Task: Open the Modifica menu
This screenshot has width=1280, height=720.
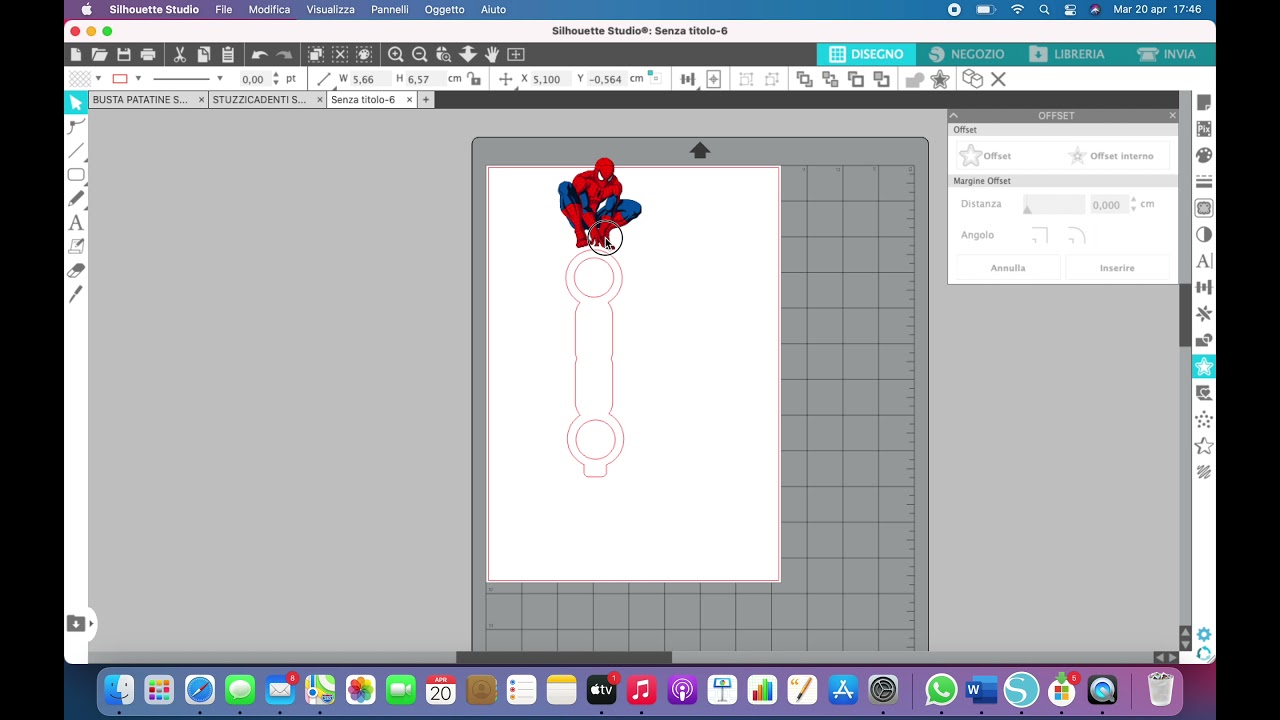Action: point(269,9)
